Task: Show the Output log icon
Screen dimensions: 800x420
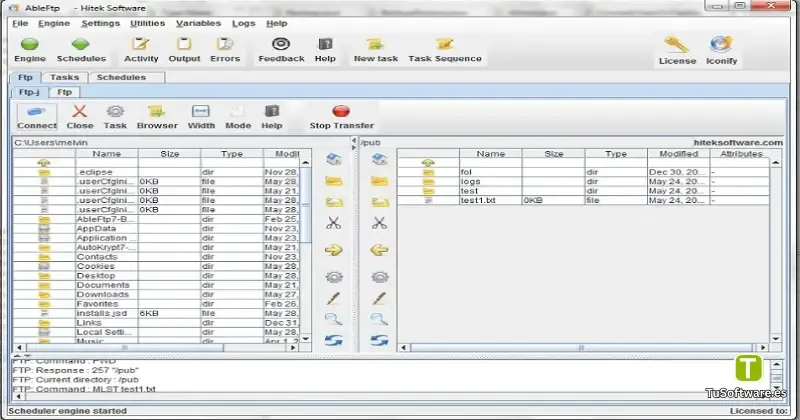Action: pos(184,50)
